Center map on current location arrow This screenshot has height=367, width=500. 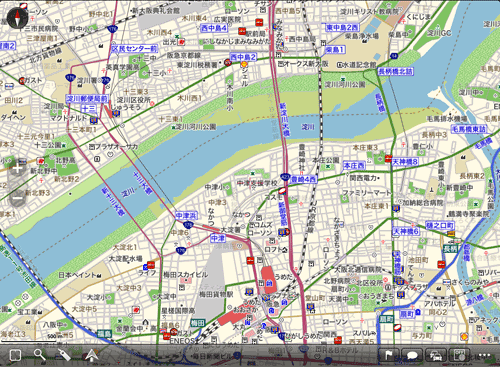[91, 355]
